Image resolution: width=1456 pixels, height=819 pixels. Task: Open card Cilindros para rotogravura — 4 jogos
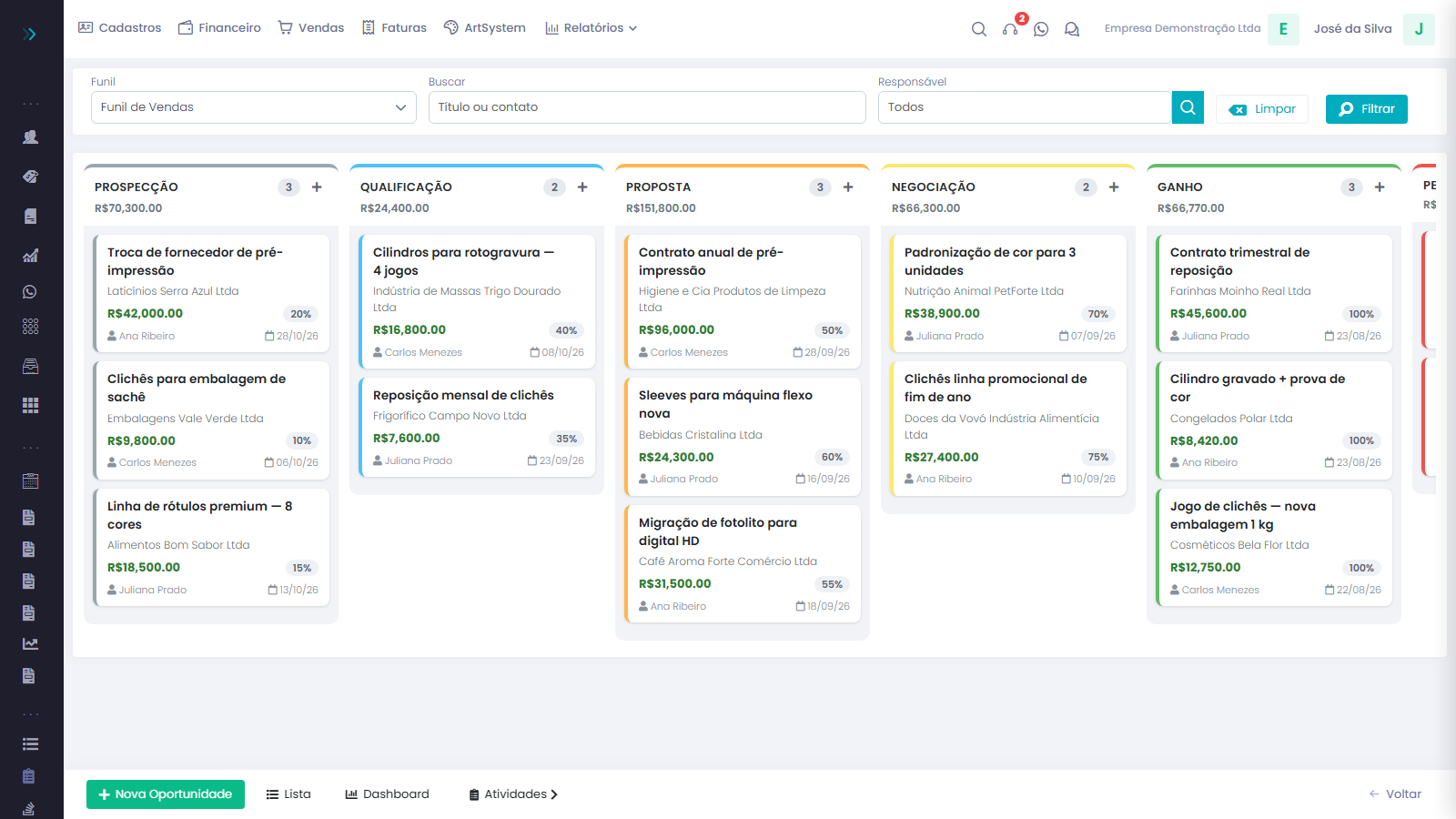(477, 301)
